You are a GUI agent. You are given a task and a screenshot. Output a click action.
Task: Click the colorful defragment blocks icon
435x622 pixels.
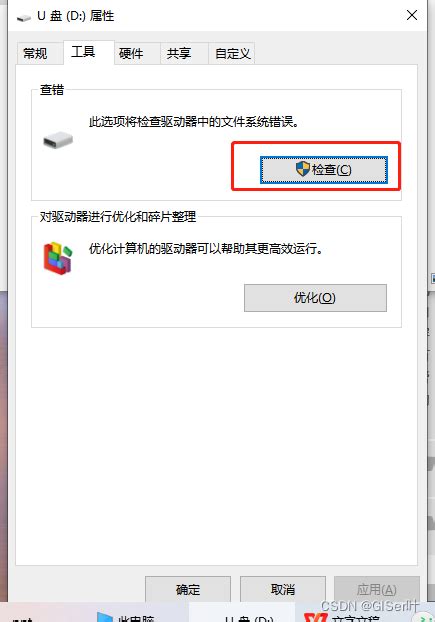click(58, 257)
